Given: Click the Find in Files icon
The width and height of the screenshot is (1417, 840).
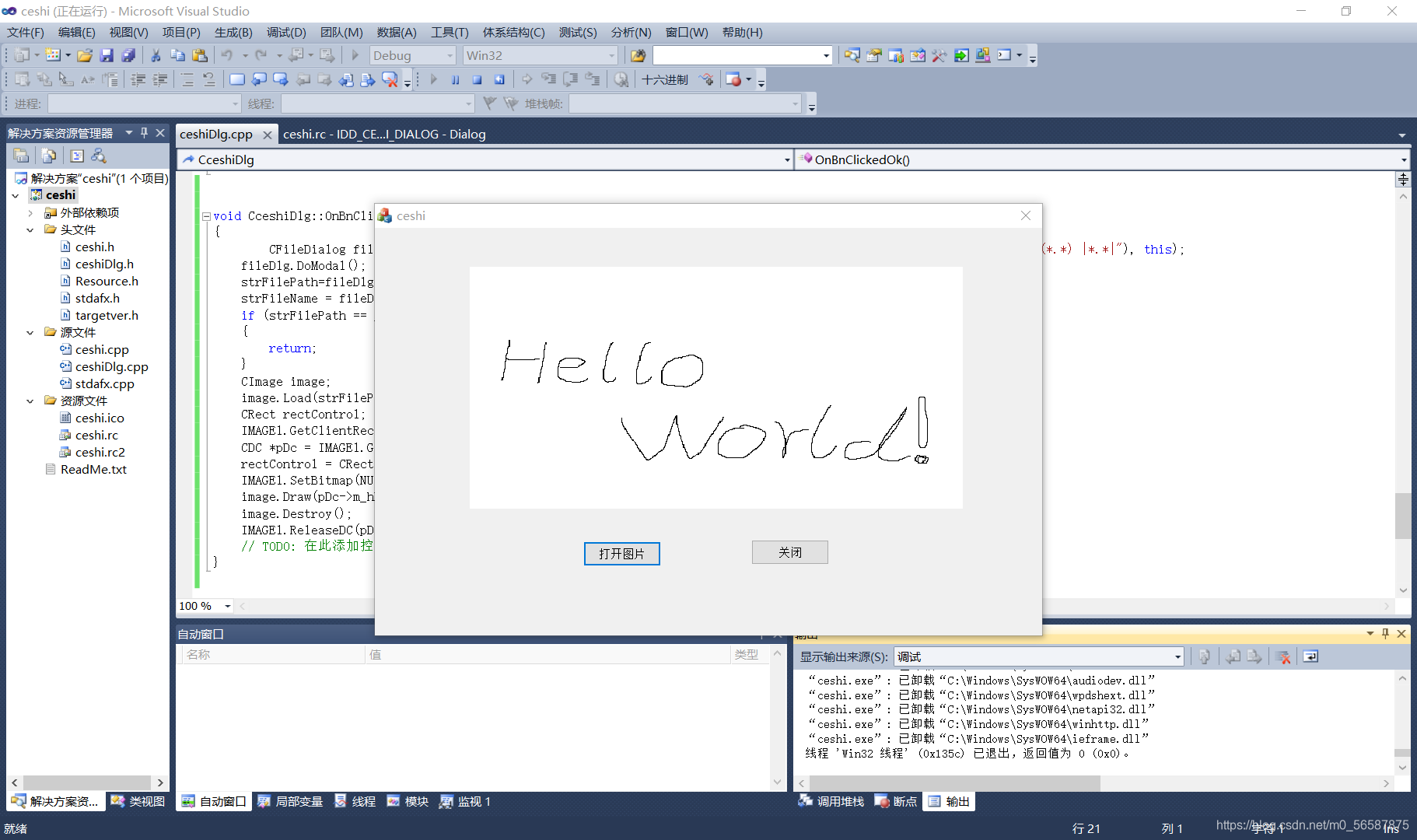Looking at the screenshot, I should (x=638, y=55).
